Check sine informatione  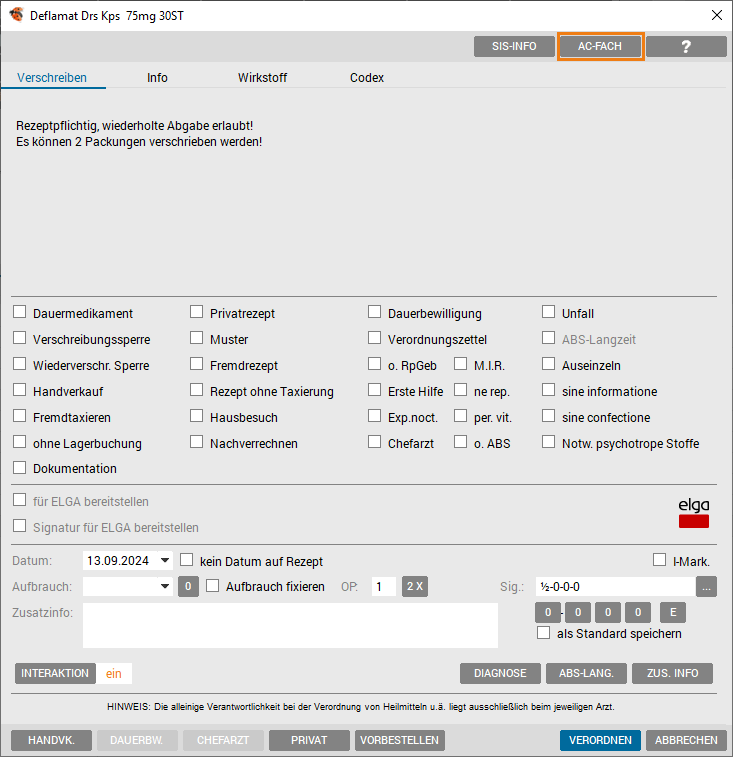[548, 390]
